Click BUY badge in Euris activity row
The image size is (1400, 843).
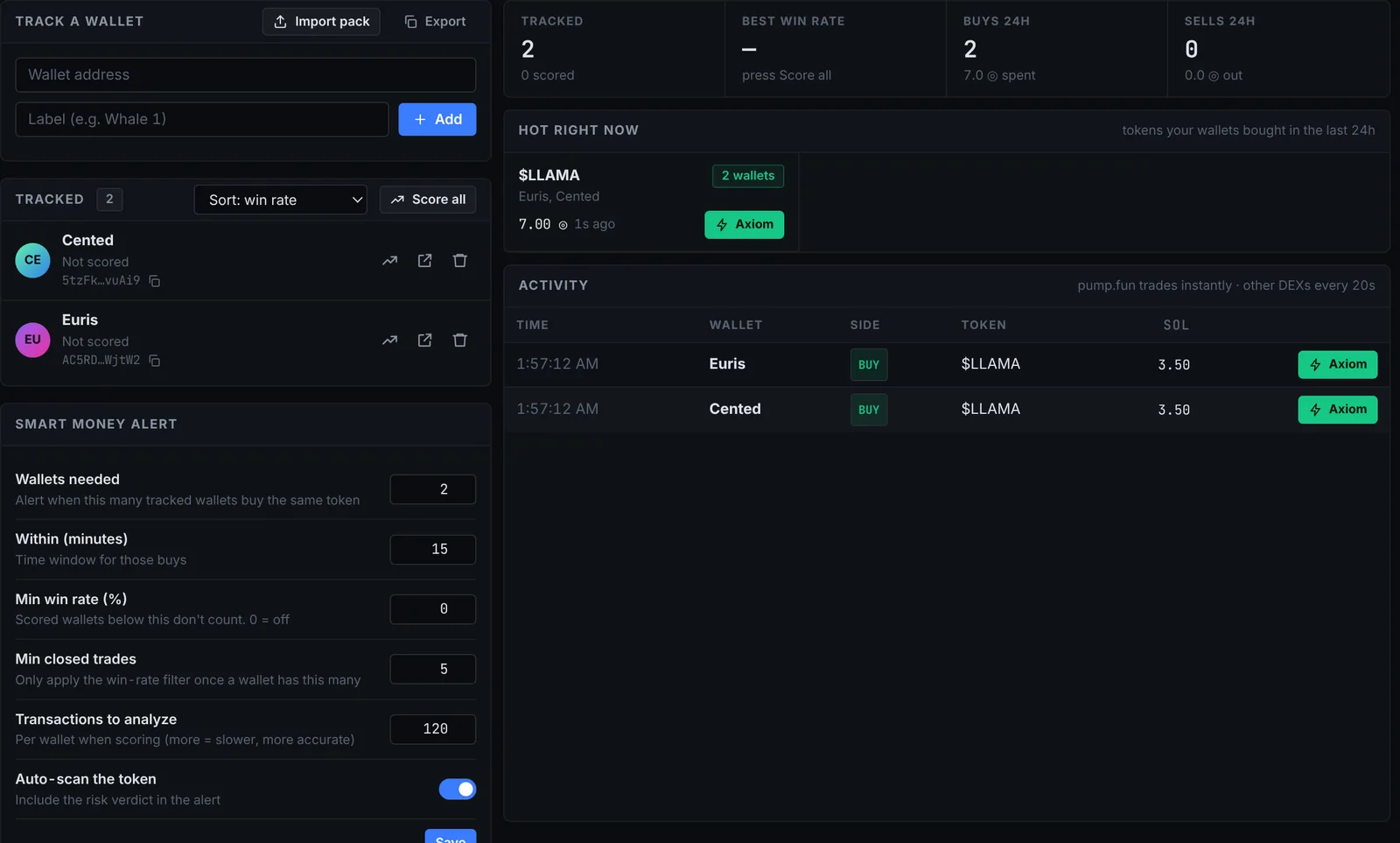pos(869,365)
